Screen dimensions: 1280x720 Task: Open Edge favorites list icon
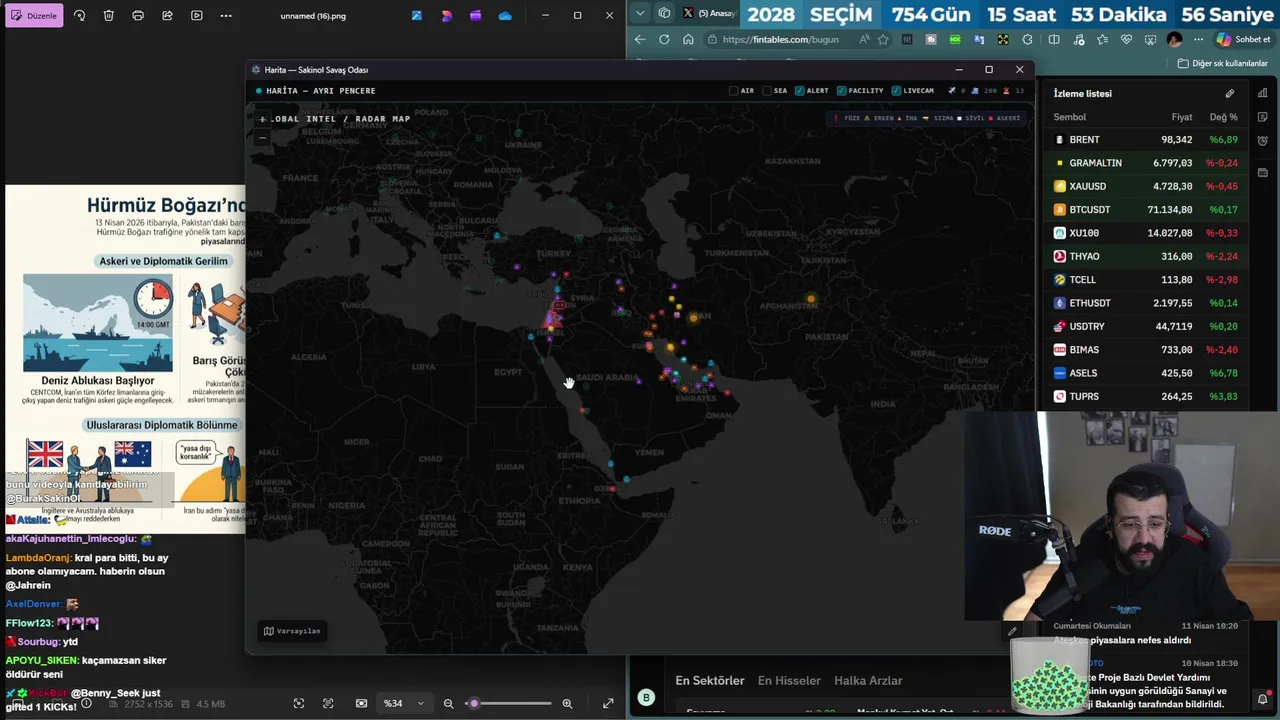1102,40
